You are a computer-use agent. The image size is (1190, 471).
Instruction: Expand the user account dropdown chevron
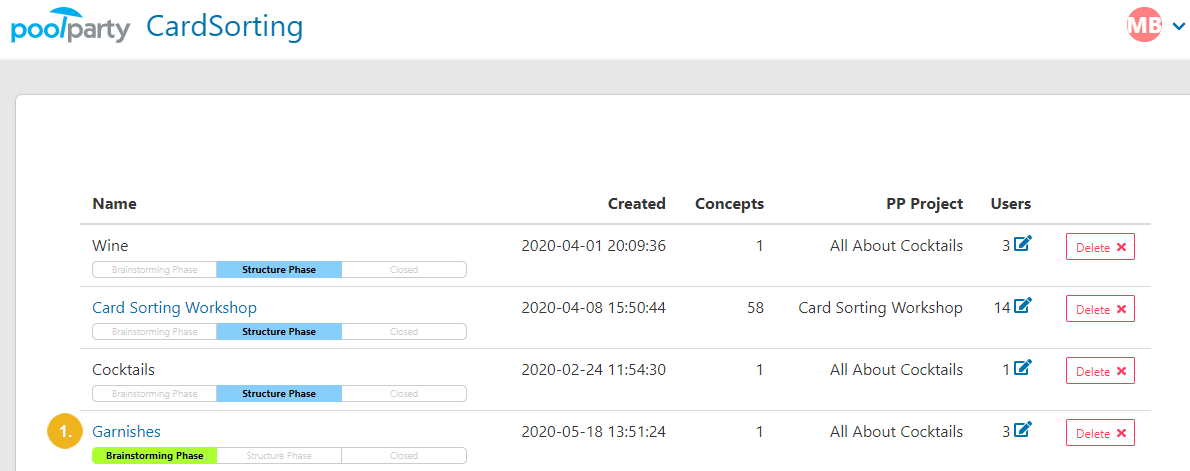point(1179,26)
